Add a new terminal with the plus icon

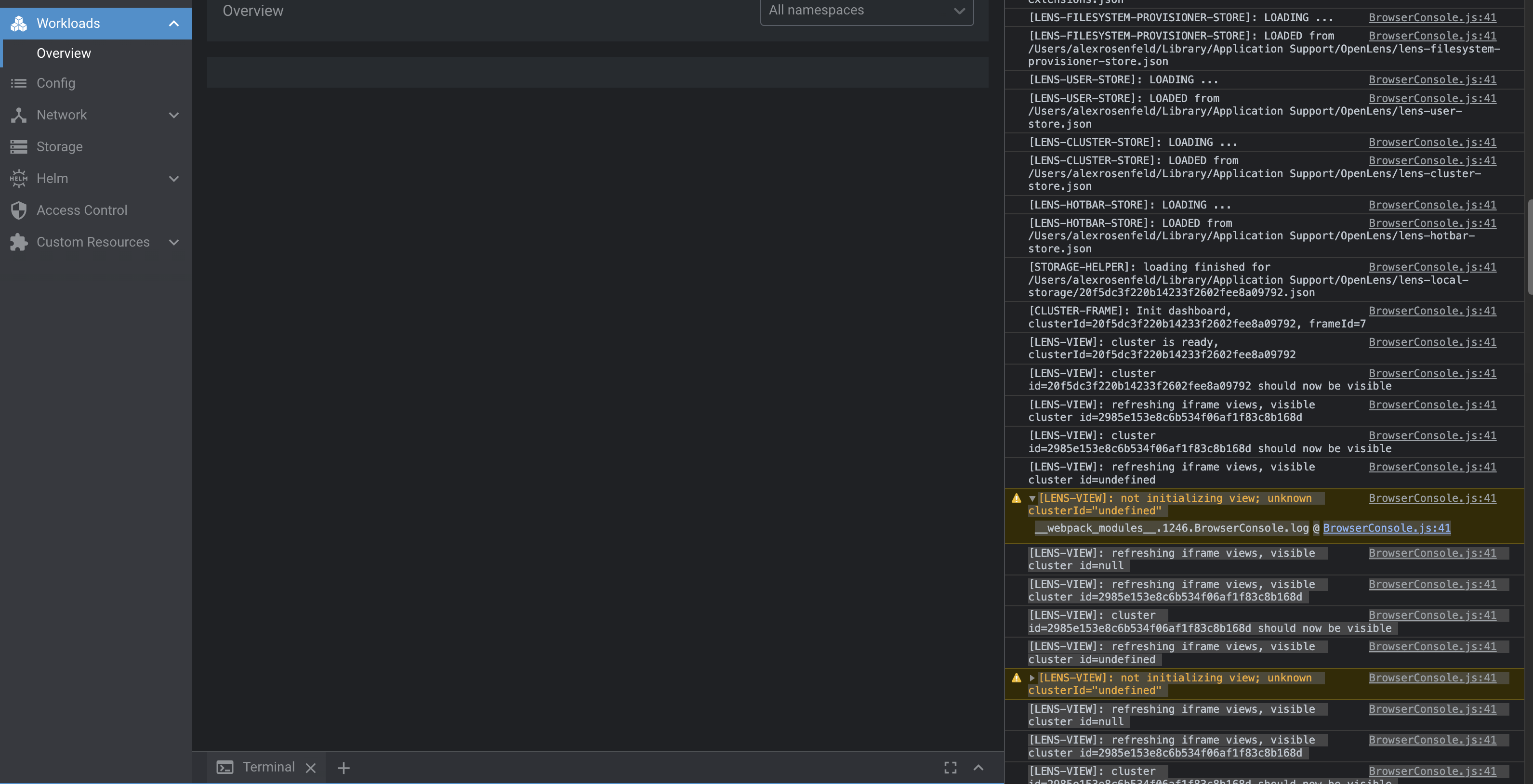pos(344,767)
